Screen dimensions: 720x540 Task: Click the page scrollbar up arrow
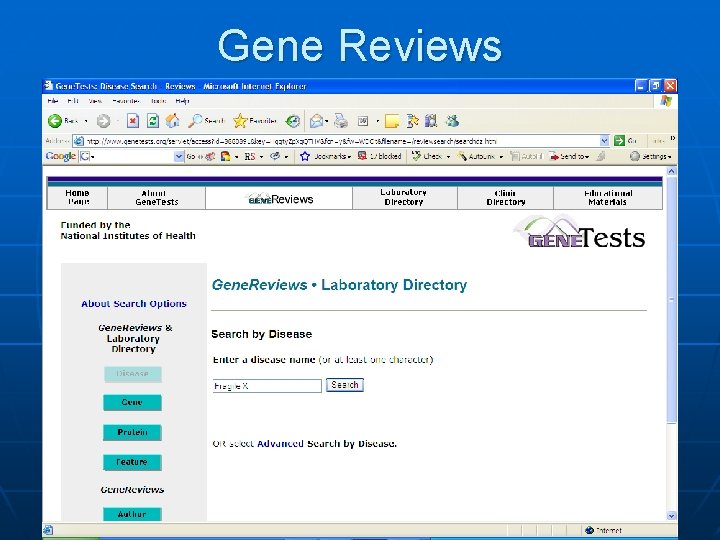pyautogui.click(x=671, y=171)
